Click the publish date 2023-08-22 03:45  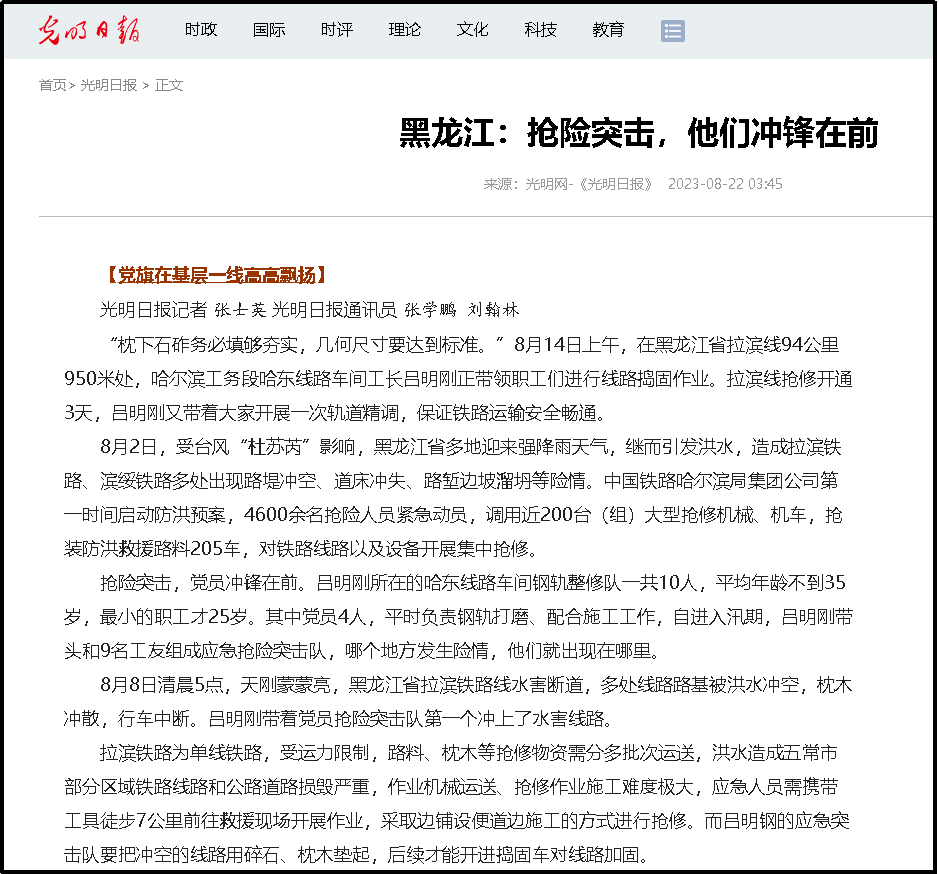[x=725, y=184]
